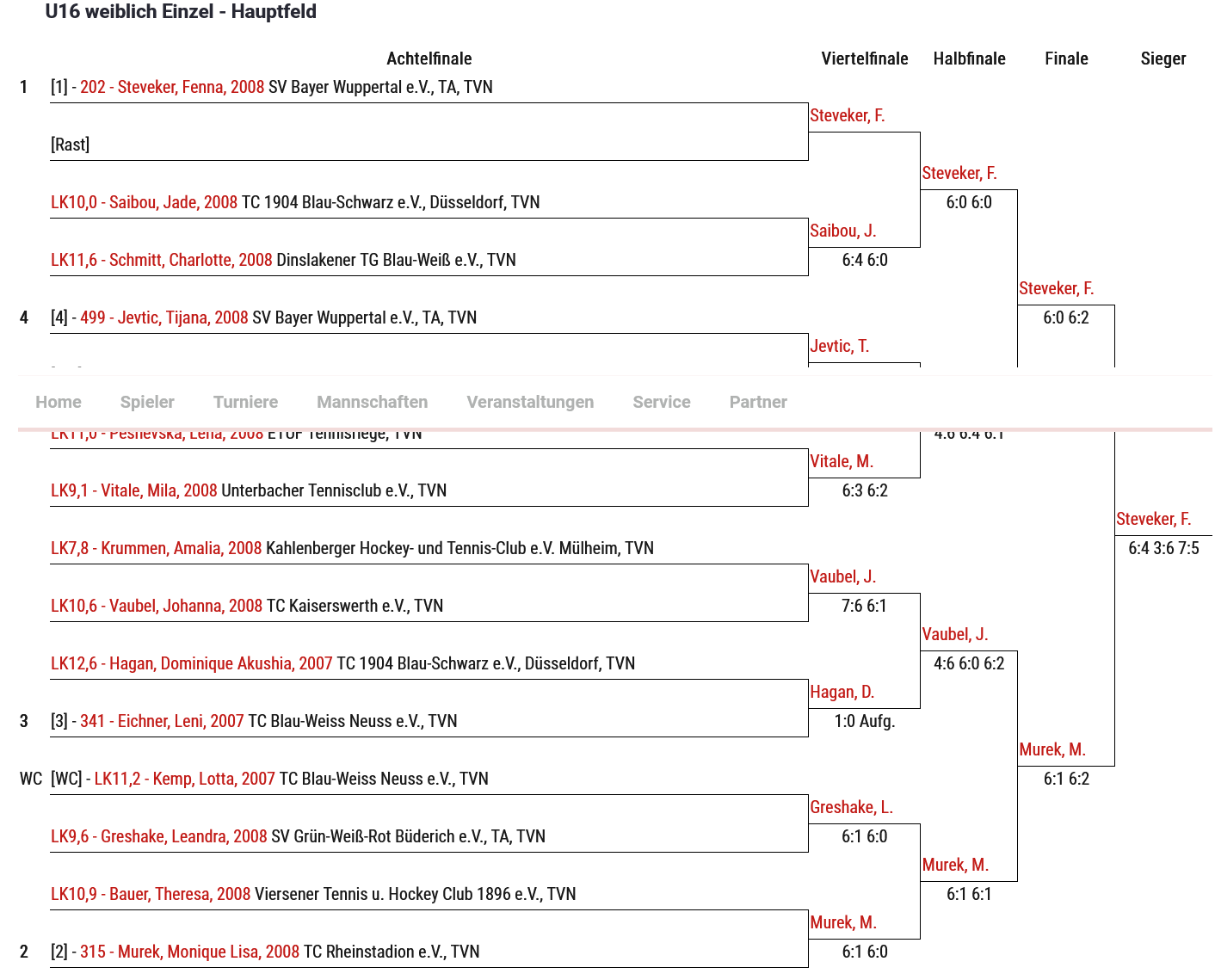This screenshot has width=1215, height=980.
Task: Select Mannschaften in the navigation bar
Action: [372, 402]
